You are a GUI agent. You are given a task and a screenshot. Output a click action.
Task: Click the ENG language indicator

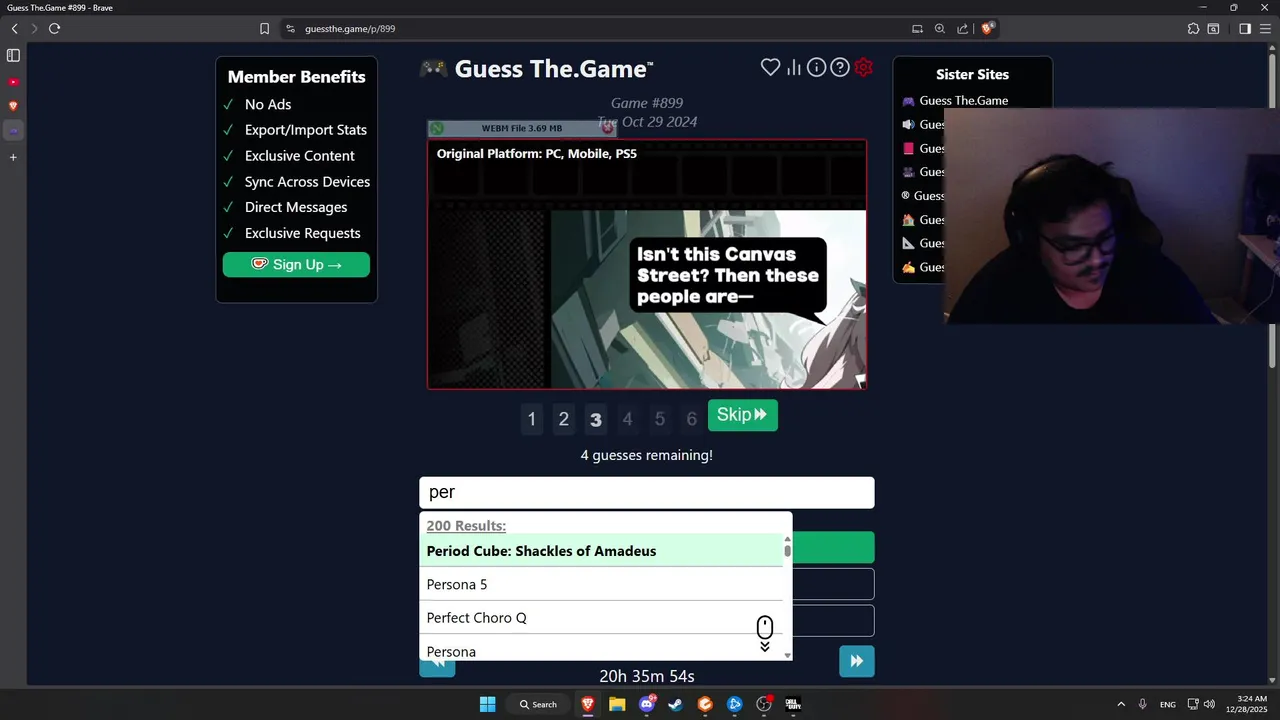[x=1168, y=704]
